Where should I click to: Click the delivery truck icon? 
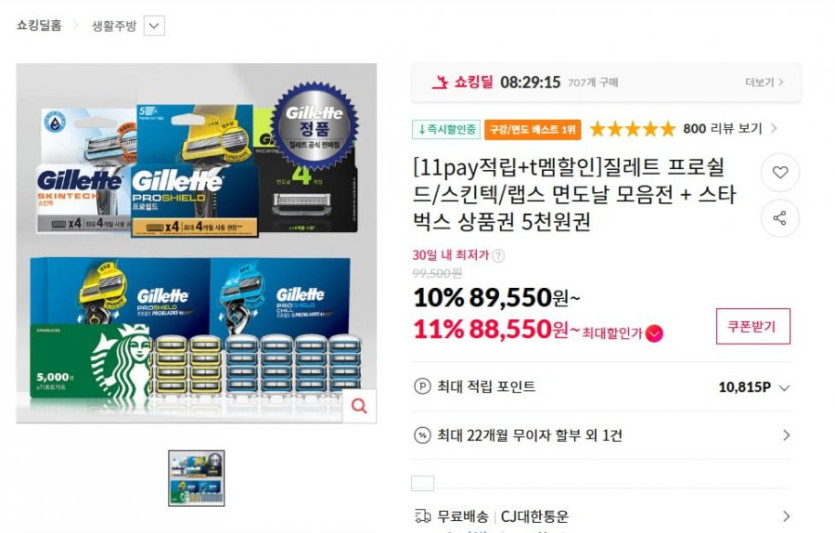422,516
